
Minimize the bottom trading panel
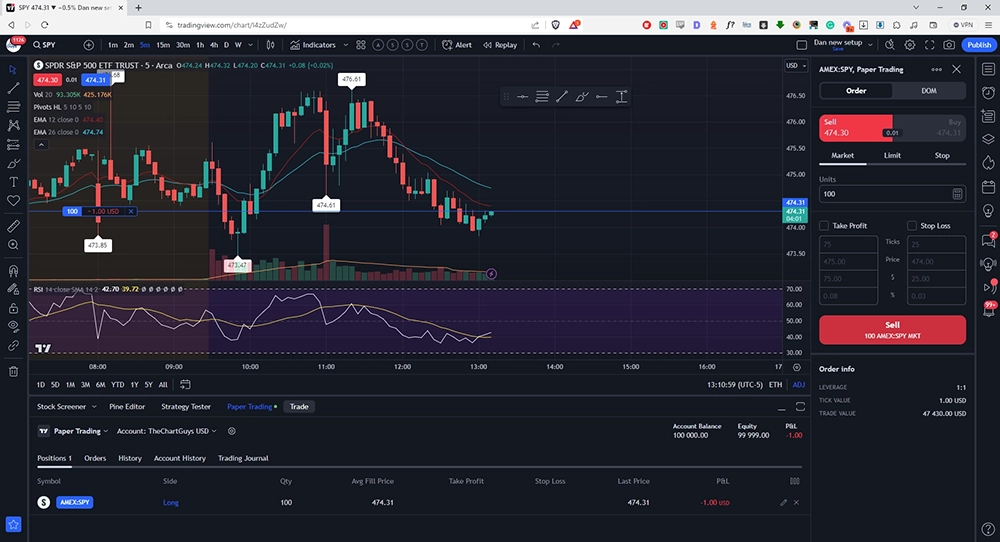(781, 407)
